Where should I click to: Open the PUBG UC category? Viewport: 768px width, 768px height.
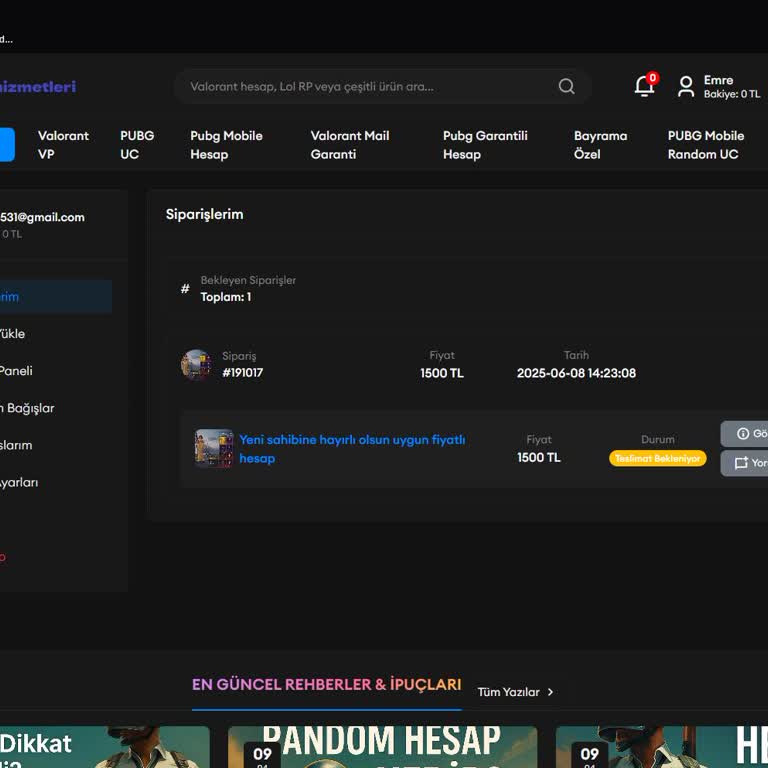click(x=137, y=145)
